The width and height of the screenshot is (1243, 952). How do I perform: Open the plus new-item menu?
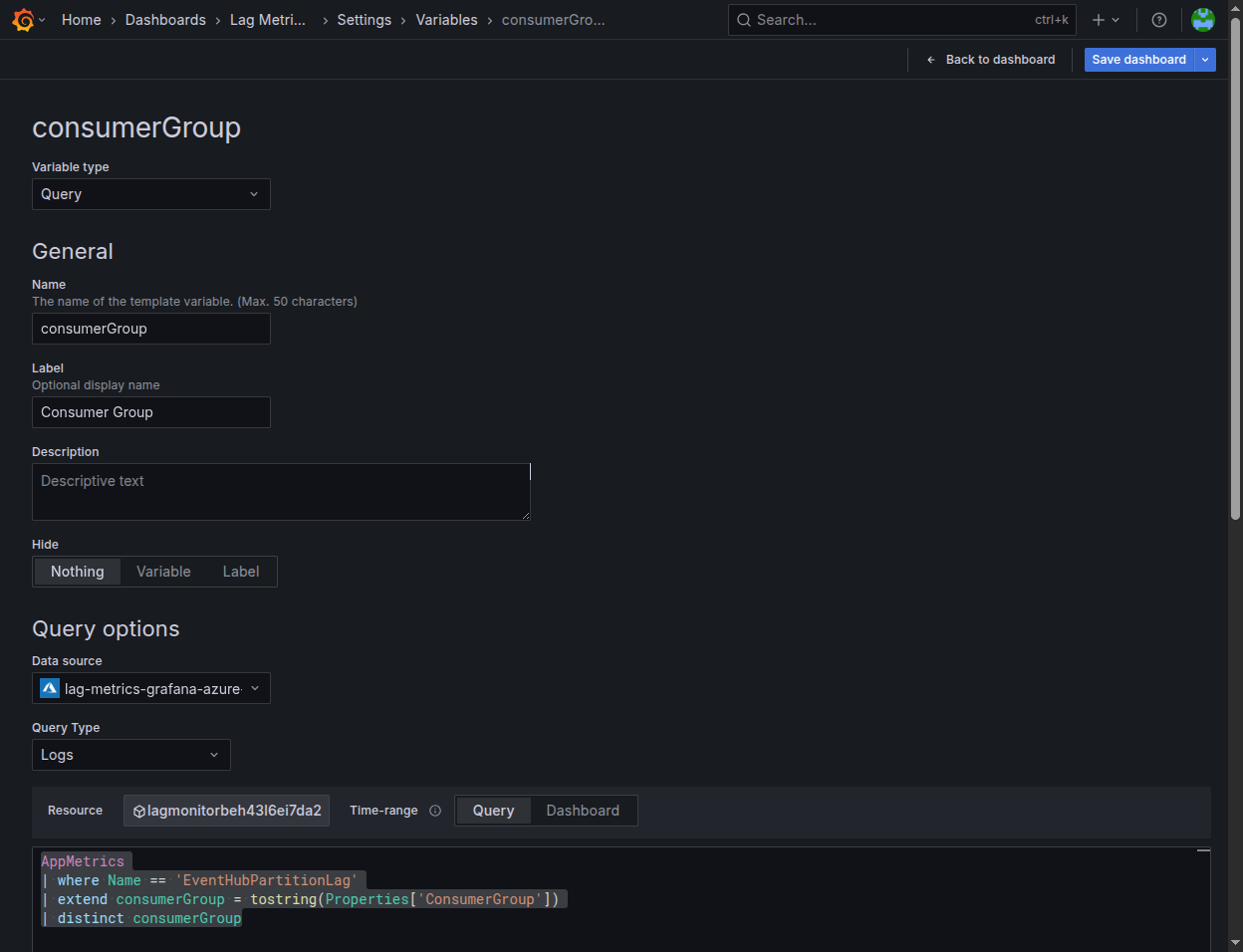click(1106, 20)
